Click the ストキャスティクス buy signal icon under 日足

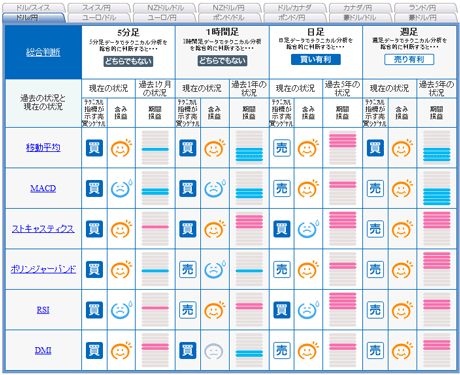click(282, 229)
